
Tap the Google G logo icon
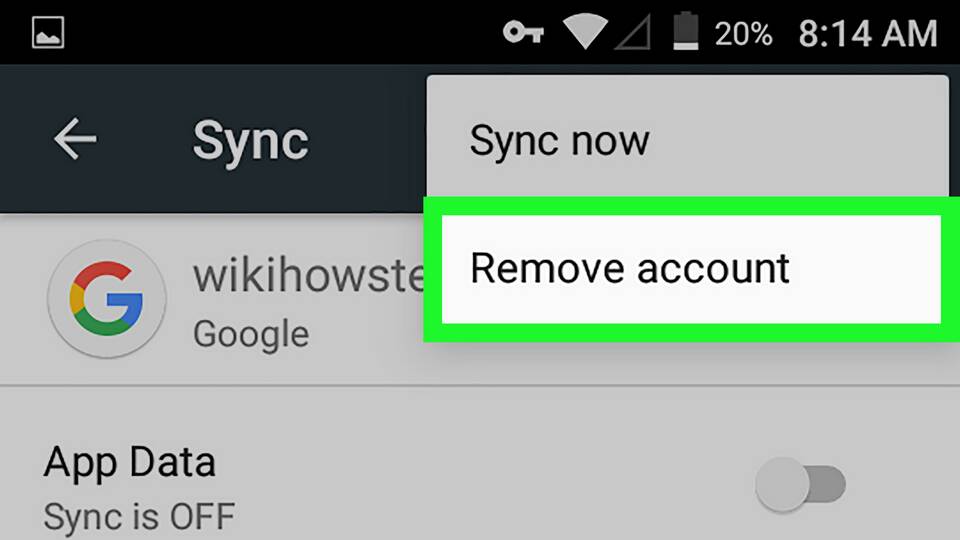point(107,299)
